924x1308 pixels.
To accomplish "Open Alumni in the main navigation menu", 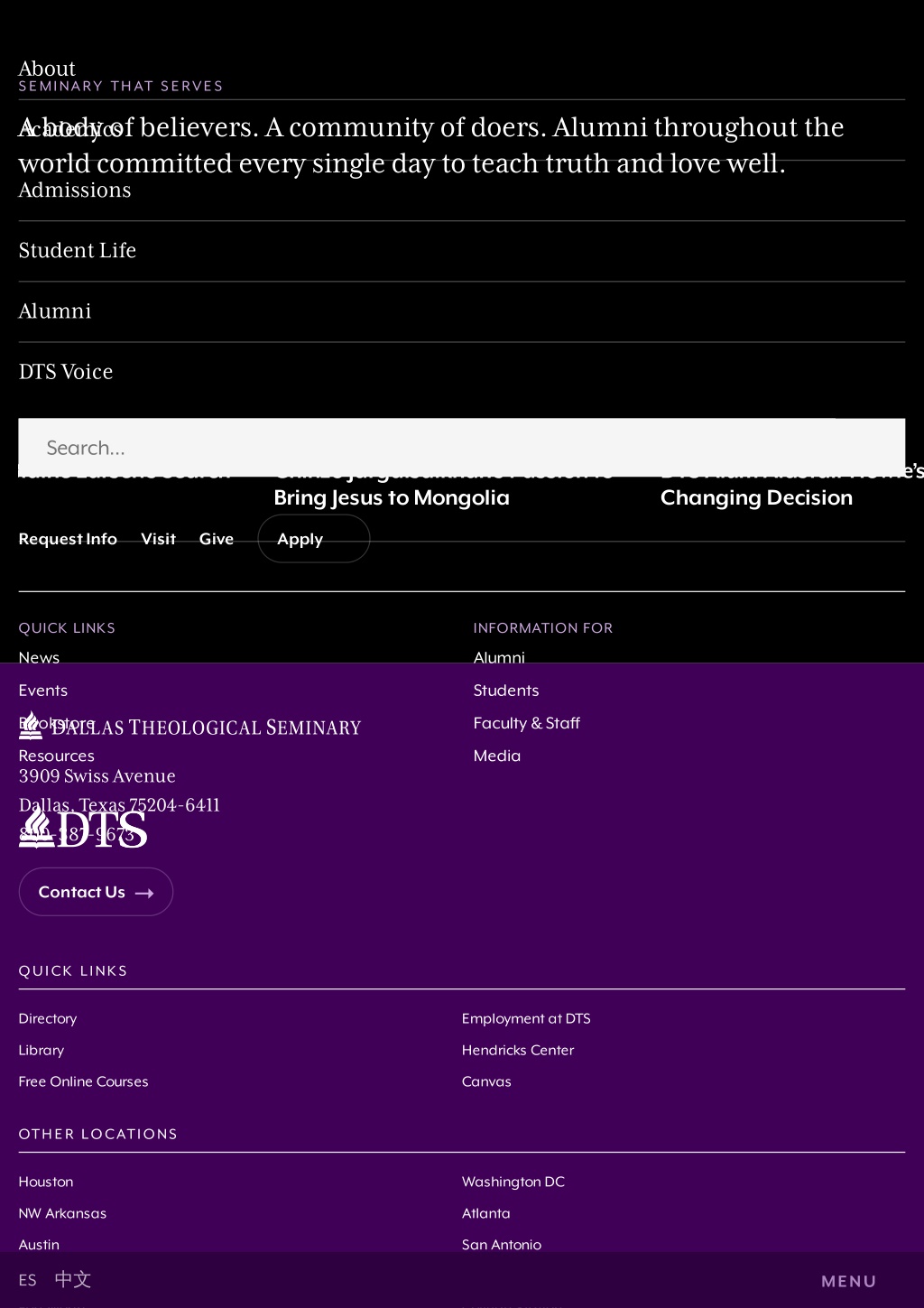I will click(x=55, y=311).
